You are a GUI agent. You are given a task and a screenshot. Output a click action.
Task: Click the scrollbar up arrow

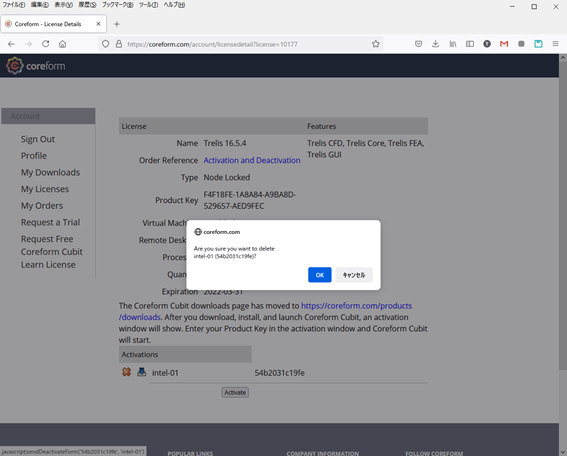coord(563,58)
